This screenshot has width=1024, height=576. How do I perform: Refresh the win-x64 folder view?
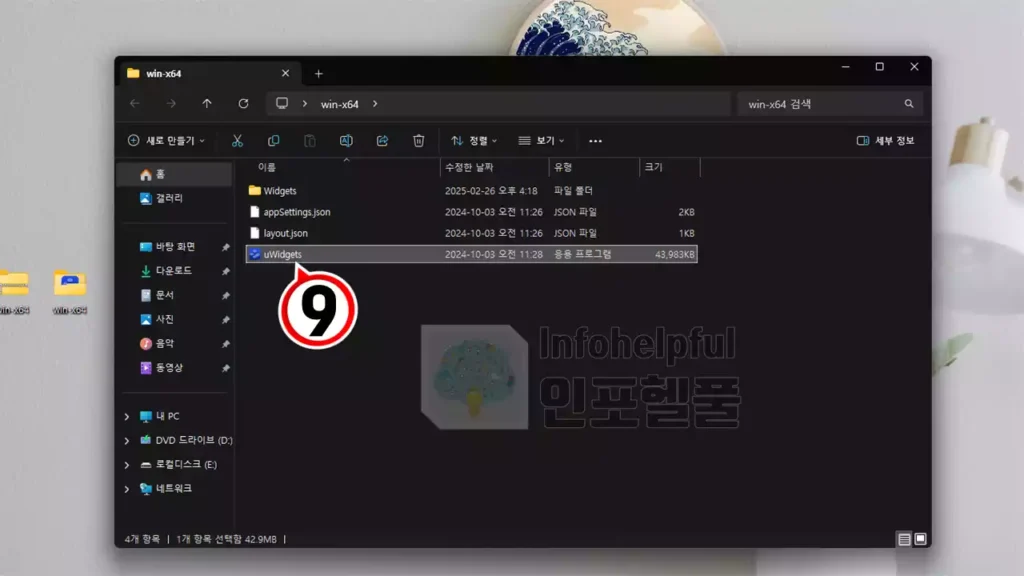244,103
